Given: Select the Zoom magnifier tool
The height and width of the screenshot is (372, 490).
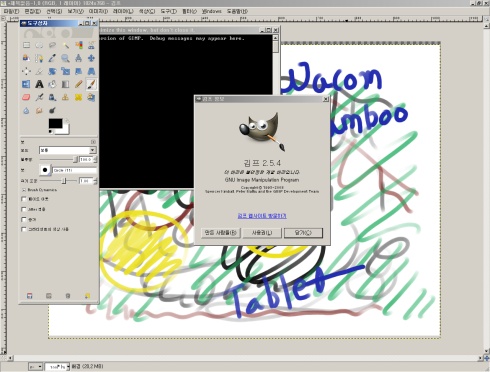Looking at the screenshot, I should coord(65,58).
